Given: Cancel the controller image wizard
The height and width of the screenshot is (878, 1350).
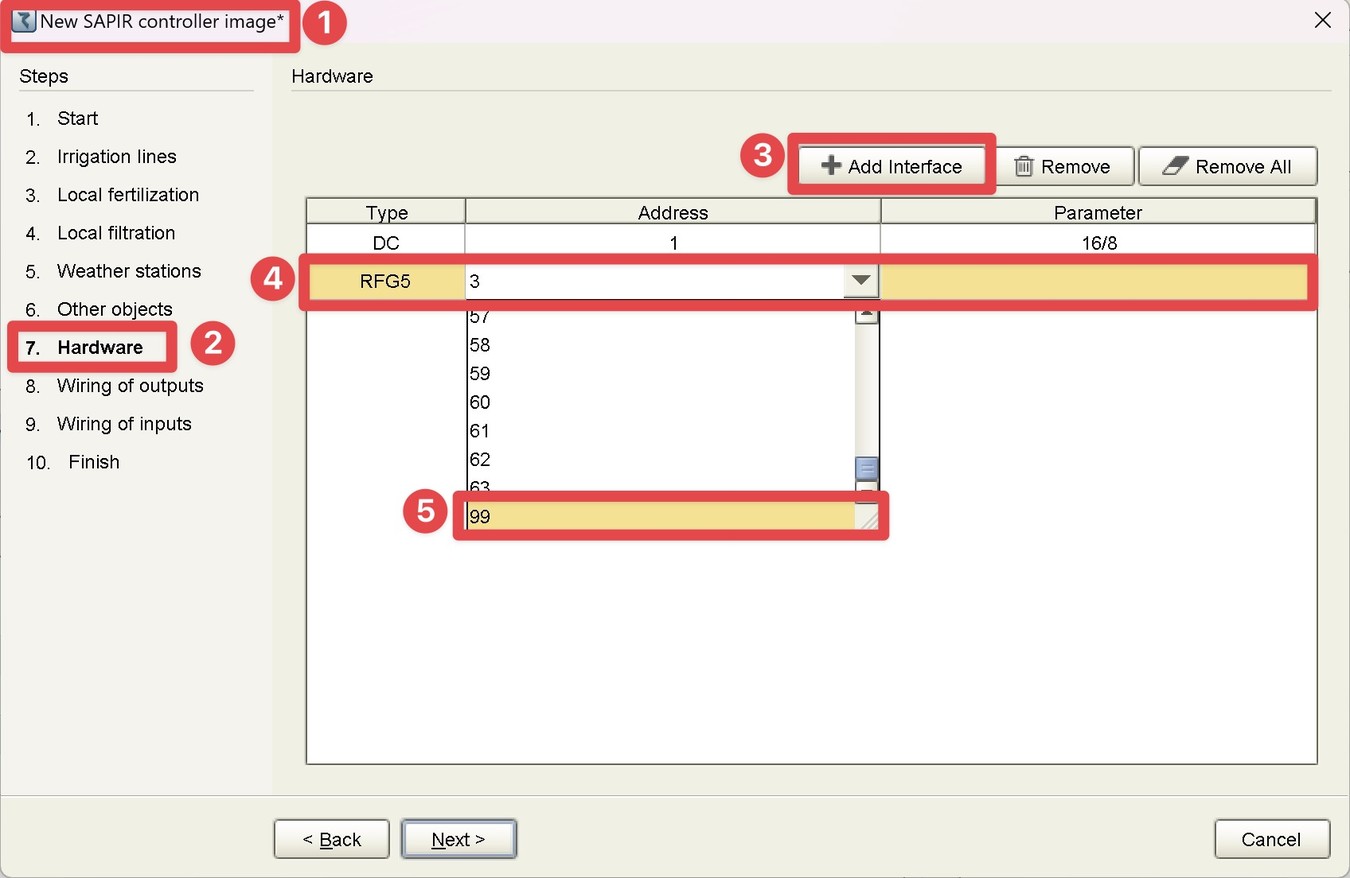Looking at the screenshot, I should pyautogui.click(x=1272, y=839).
